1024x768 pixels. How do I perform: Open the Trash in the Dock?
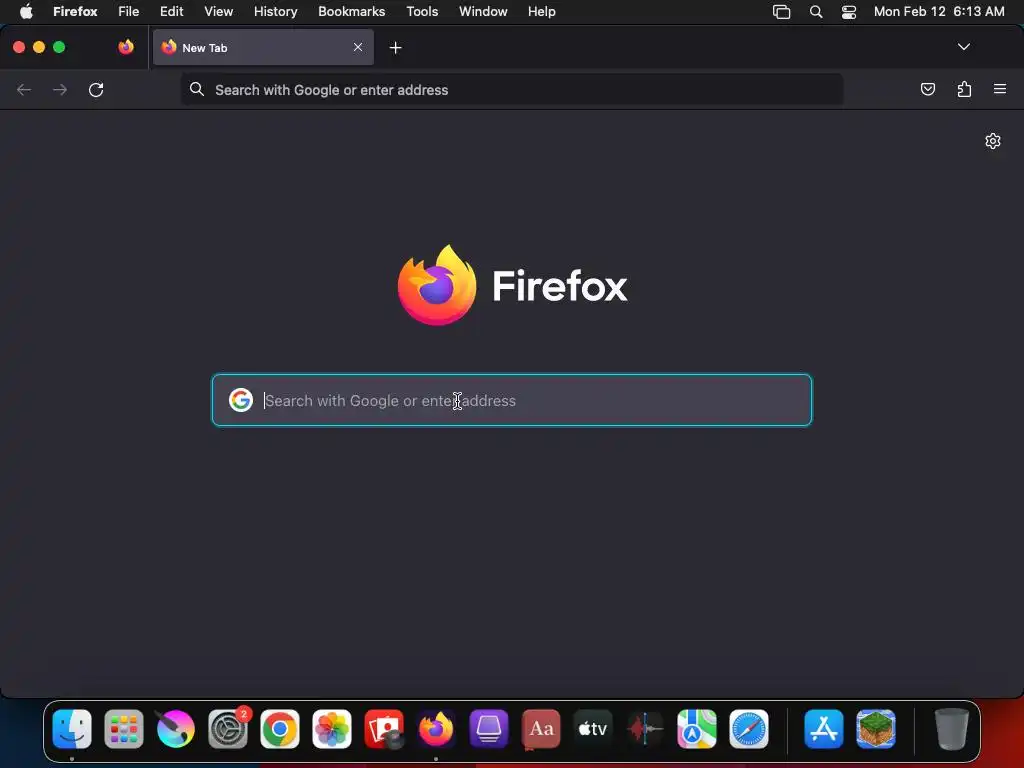952,729
